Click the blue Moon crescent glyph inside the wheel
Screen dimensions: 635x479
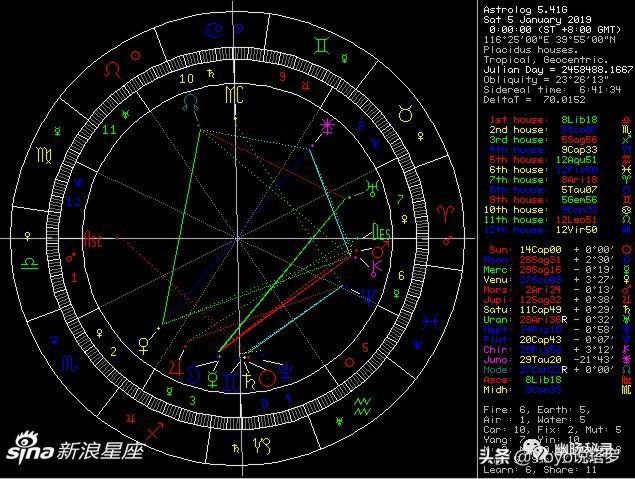click(193, 376)
